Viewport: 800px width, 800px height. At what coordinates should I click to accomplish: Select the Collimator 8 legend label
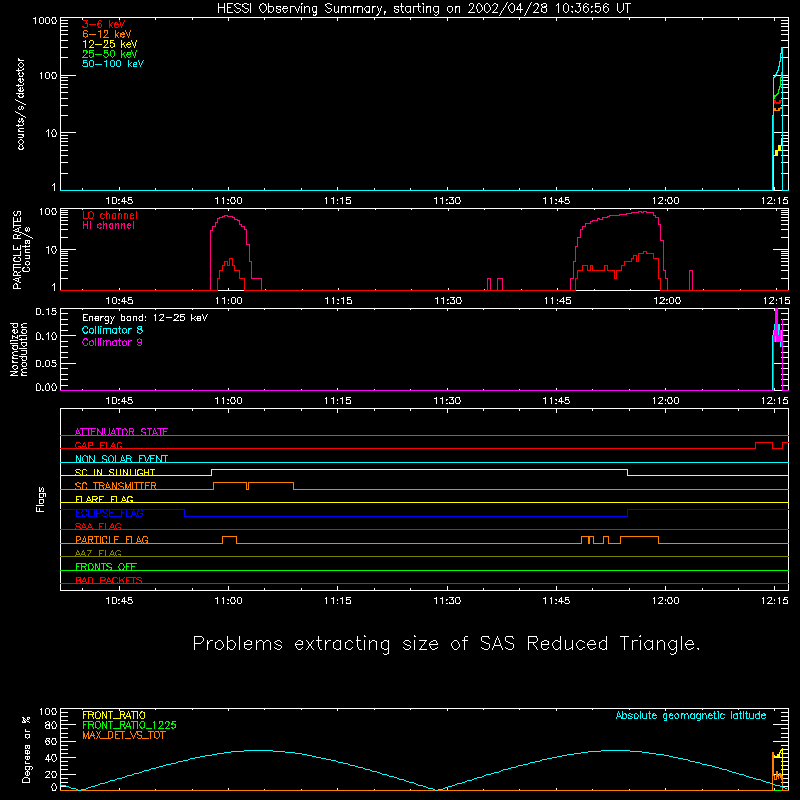coord(112,330)
